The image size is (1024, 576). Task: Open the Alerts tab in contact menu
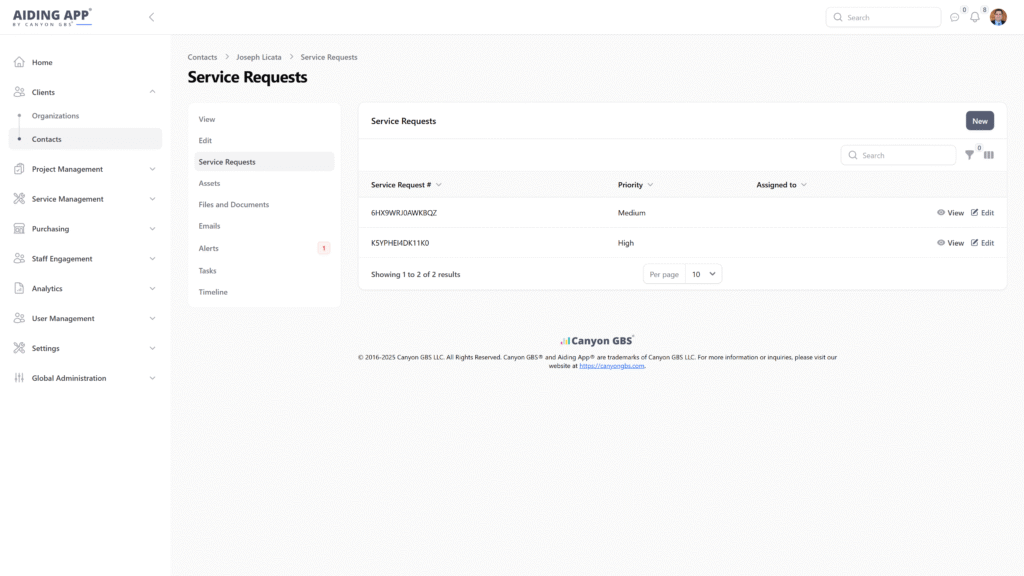coord(208,248)
